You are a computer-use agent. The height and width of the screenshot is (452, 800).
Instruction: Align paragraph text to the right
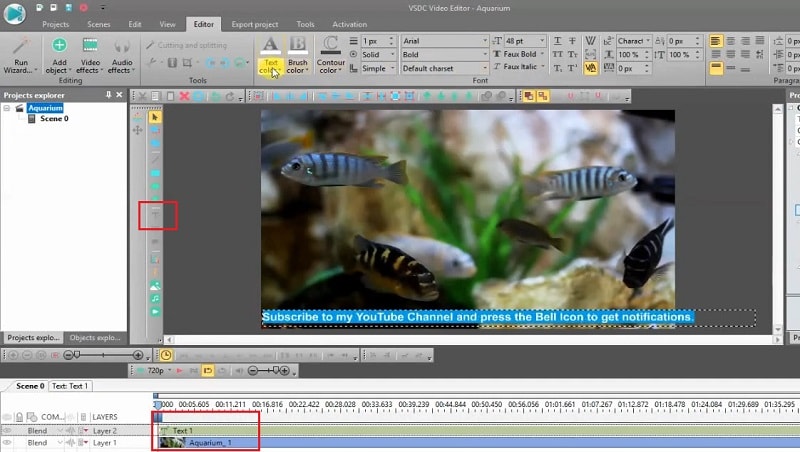[x=745, y=41]
